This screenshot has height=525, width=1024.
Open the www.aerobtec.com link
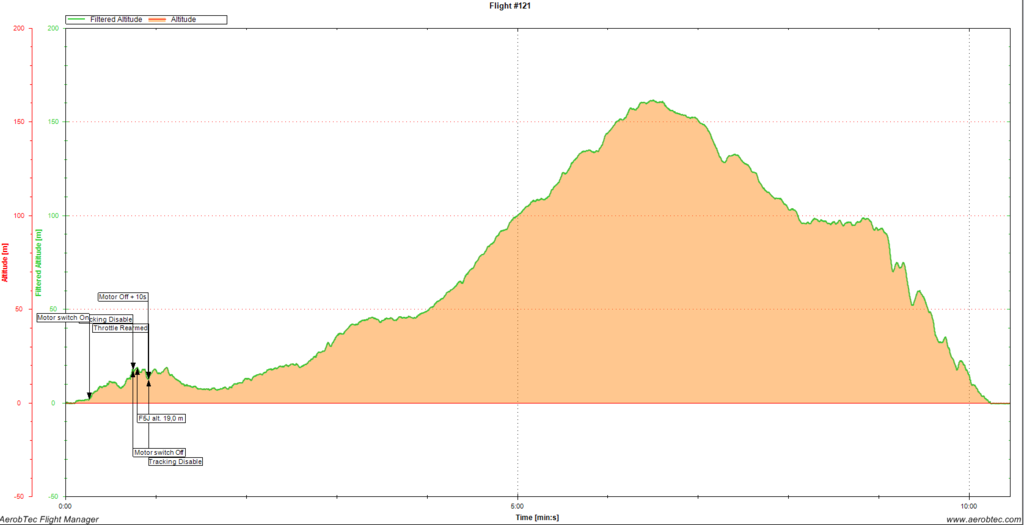click(984, 519)
